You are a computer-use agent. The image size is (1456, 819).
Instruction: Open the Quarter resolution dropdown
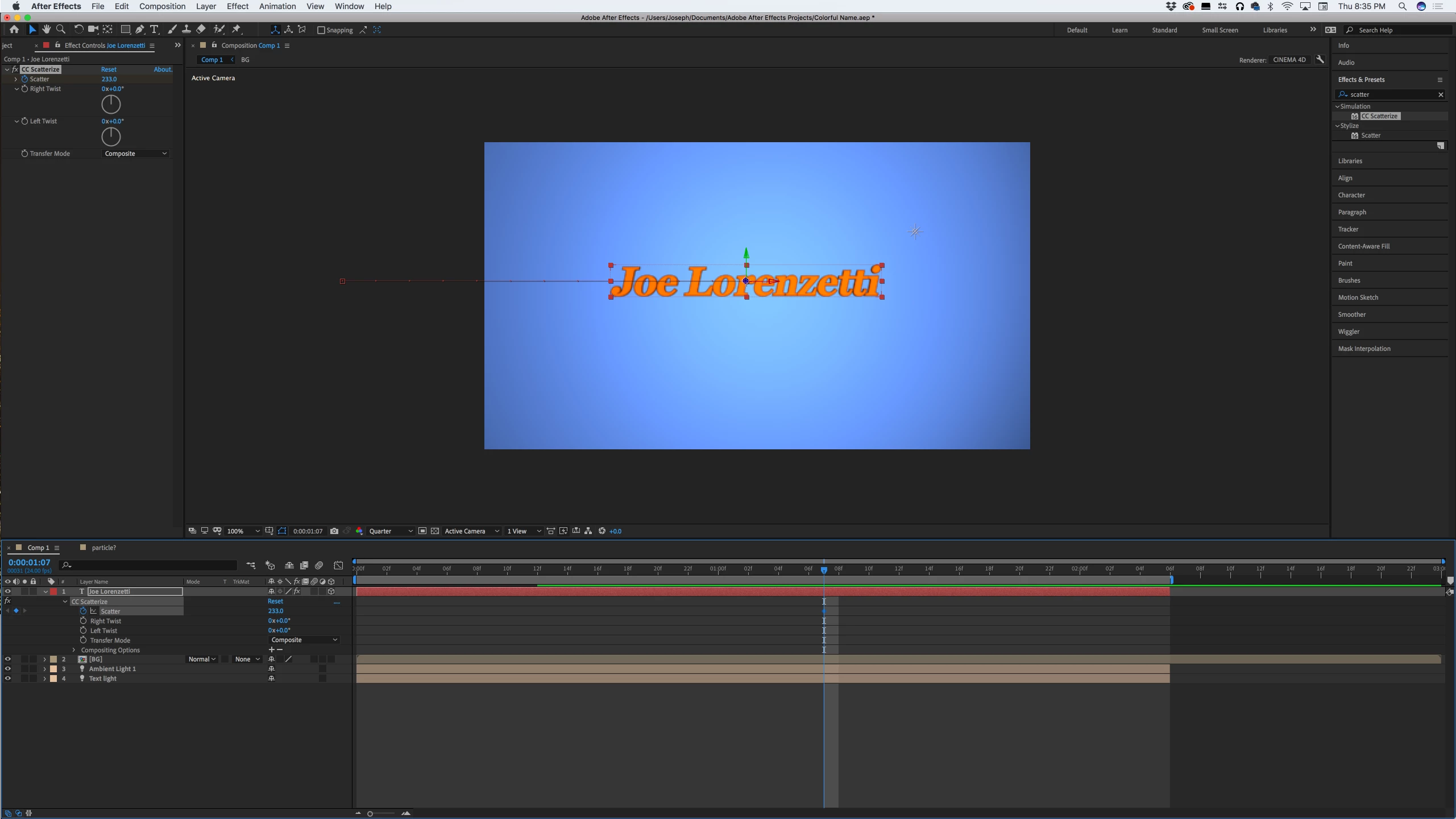point(390,531)
